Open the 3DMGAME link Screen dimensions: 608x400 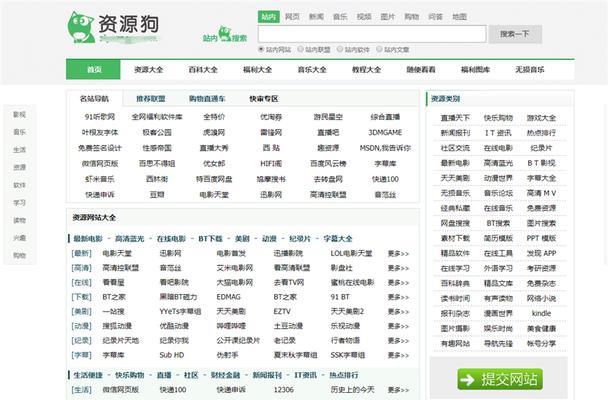click(385, 133)
